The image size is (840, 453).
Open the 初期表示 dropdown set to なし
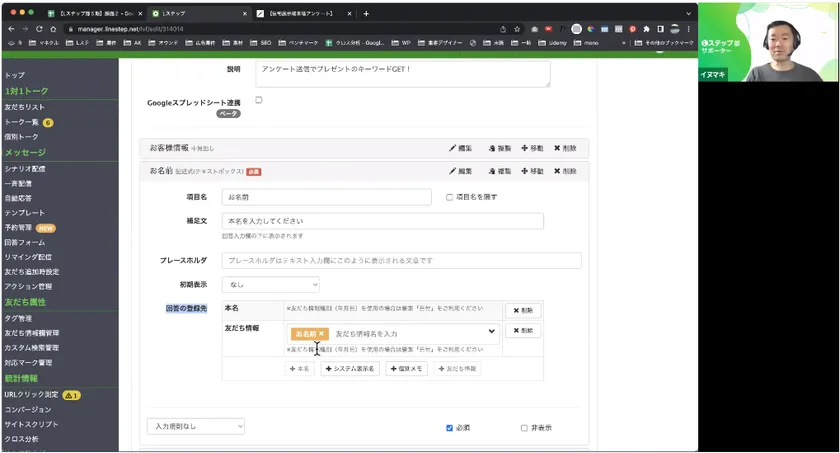[270, 285]
